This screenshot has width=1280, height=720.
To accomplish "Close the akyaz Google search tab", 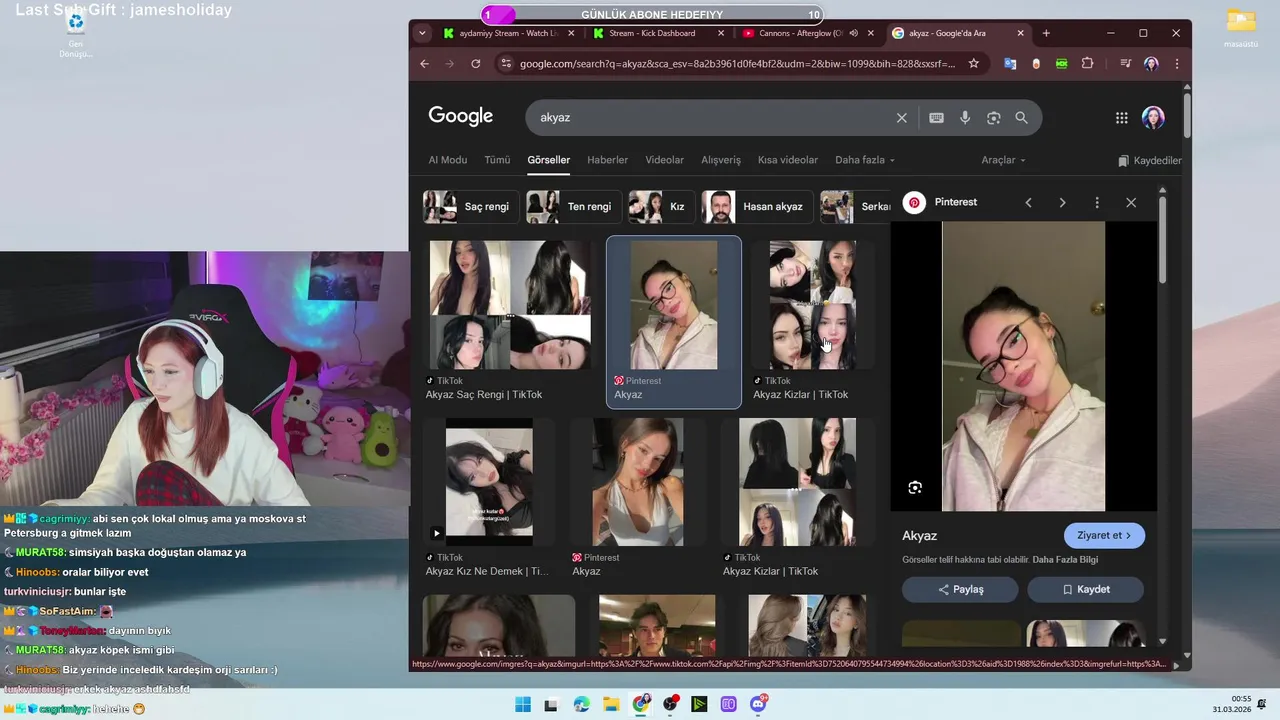I will click(x=1020, y=33).
